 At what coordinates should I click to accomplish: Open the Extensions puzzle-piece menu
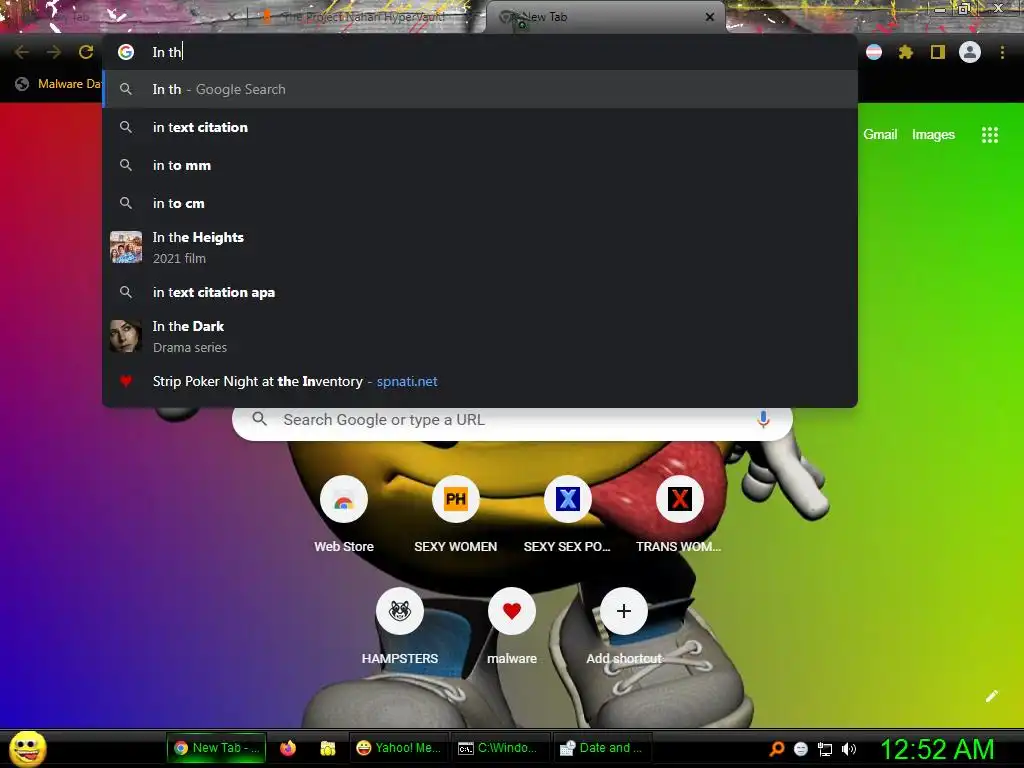(x=905, y=52)
